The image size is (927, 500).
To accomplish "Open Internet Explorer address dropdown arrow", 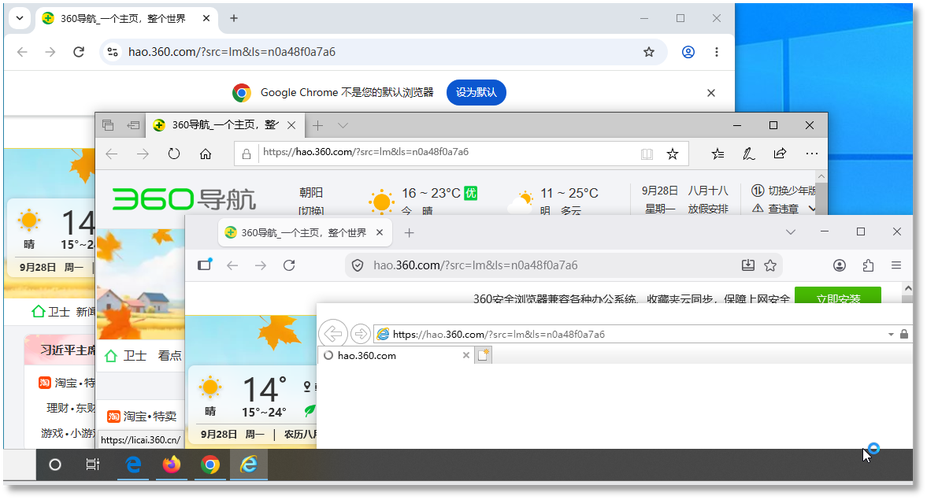I will click(x=890, y=335).
